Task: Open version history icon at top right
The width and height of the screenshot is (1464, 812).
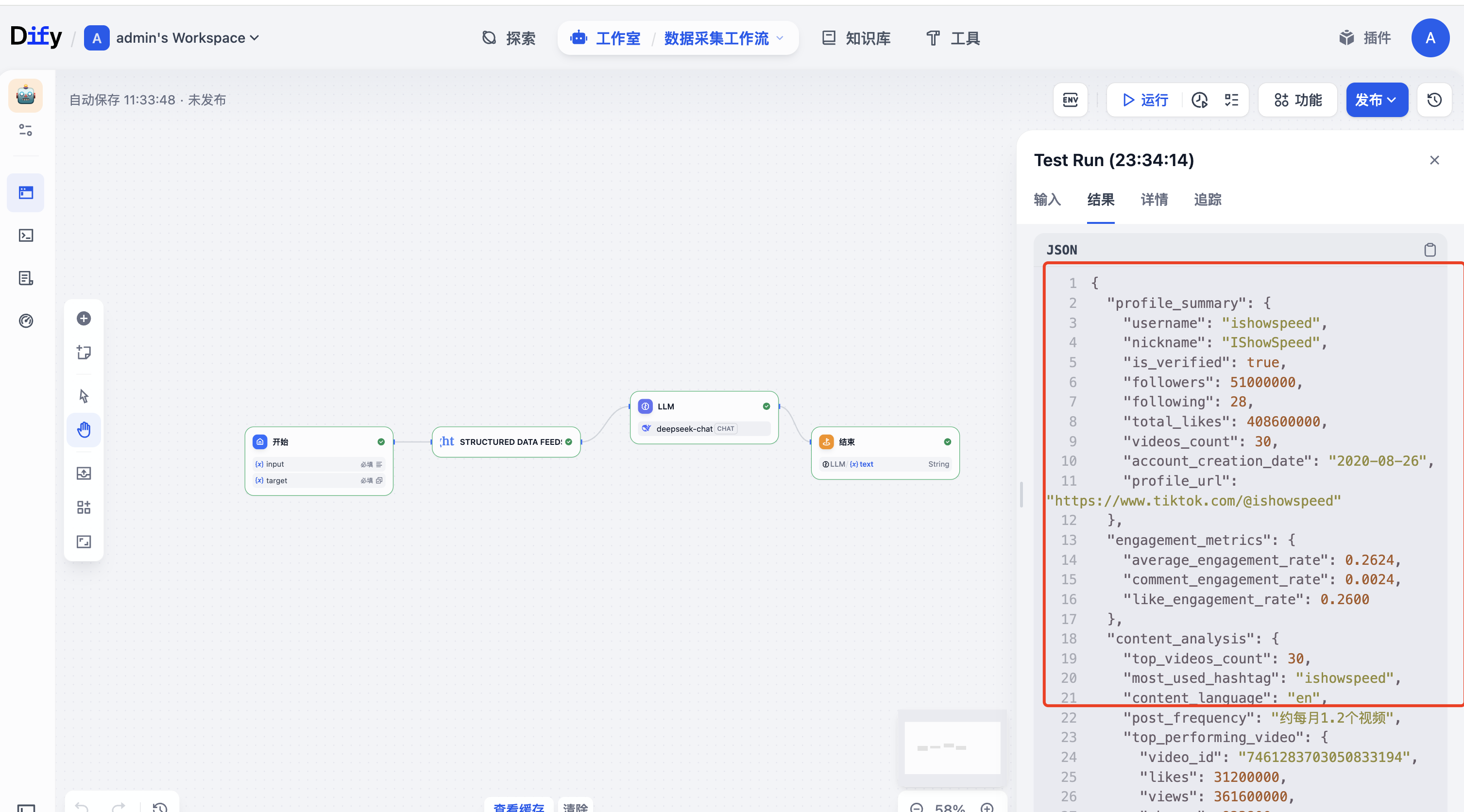Action: tap(1434, 100)
